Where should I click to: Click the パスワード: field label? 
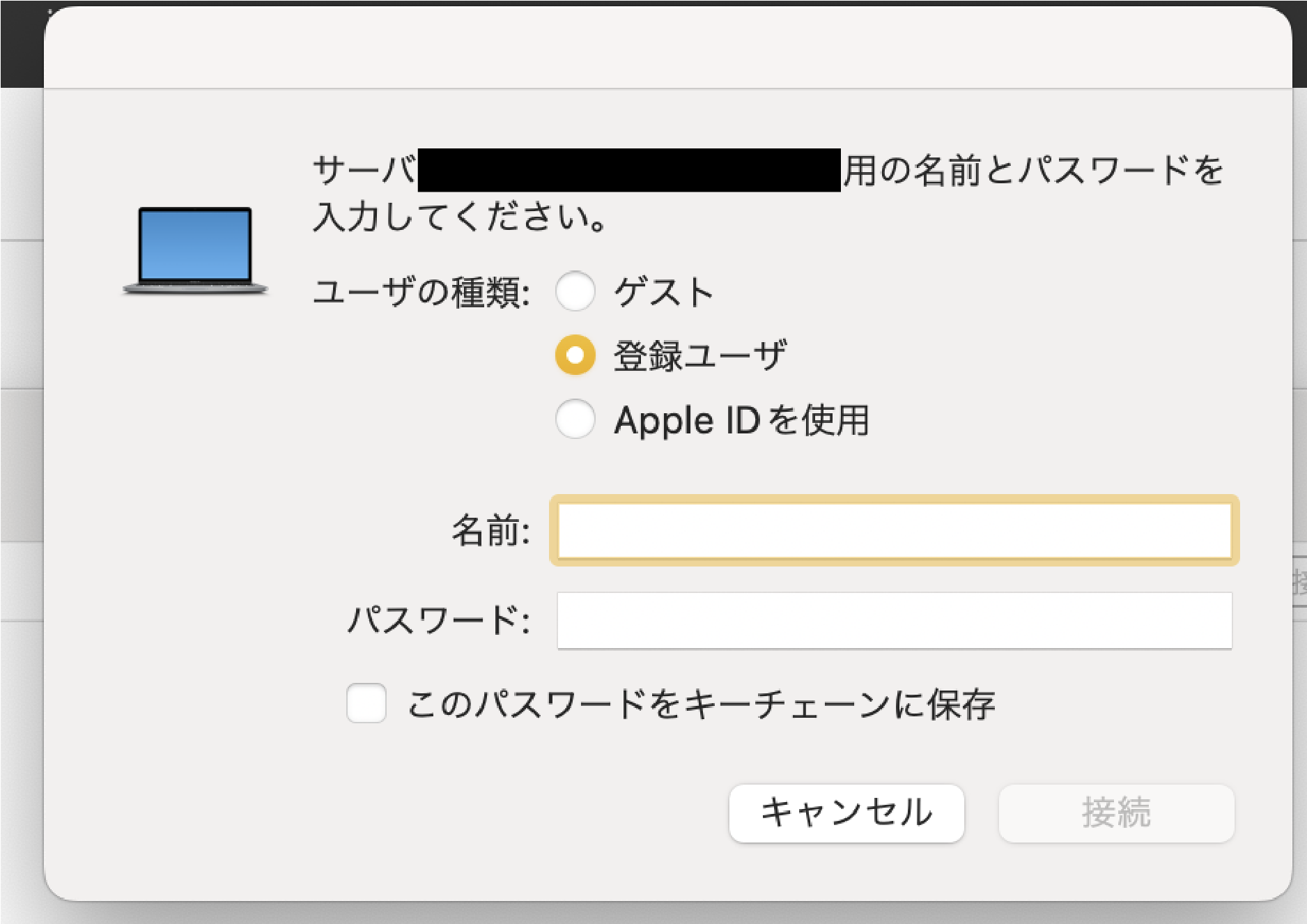point(439,620)
